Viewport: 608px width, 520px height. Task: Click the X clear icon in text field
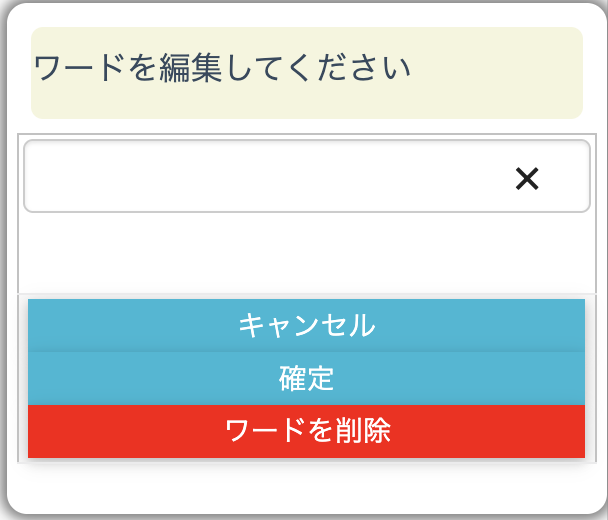click(x=527, y=178)
